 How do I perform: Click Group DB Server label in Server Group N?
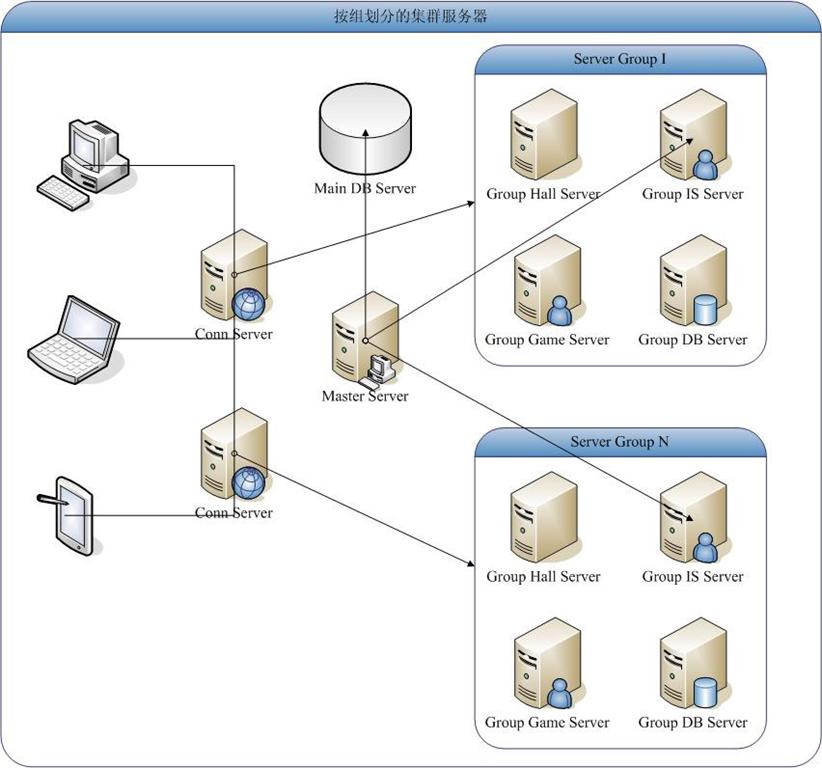693,722
